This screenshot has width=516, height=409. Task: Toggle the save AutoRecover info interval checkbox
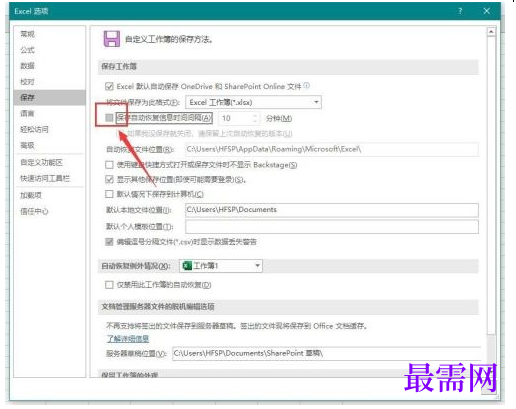click(x=109, y=118)
